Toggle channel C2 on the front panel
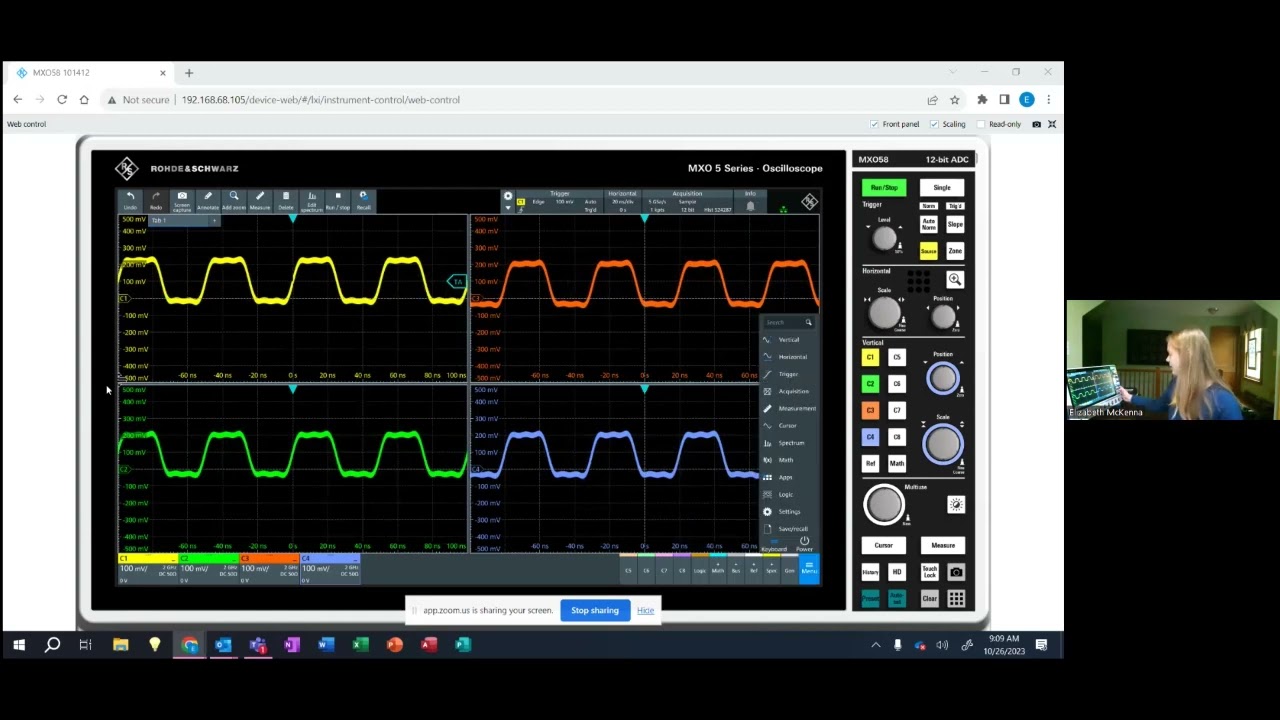This screenshot has width=1280, height=720. 870,384
